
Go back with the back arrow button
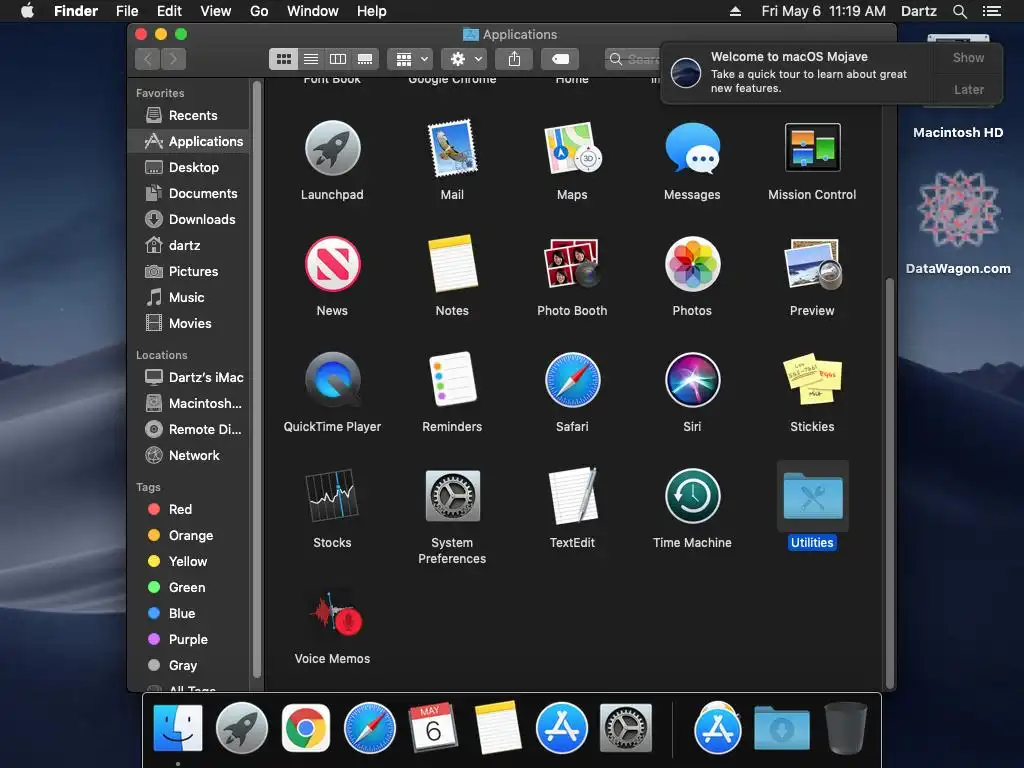click(x=148, y=59)
